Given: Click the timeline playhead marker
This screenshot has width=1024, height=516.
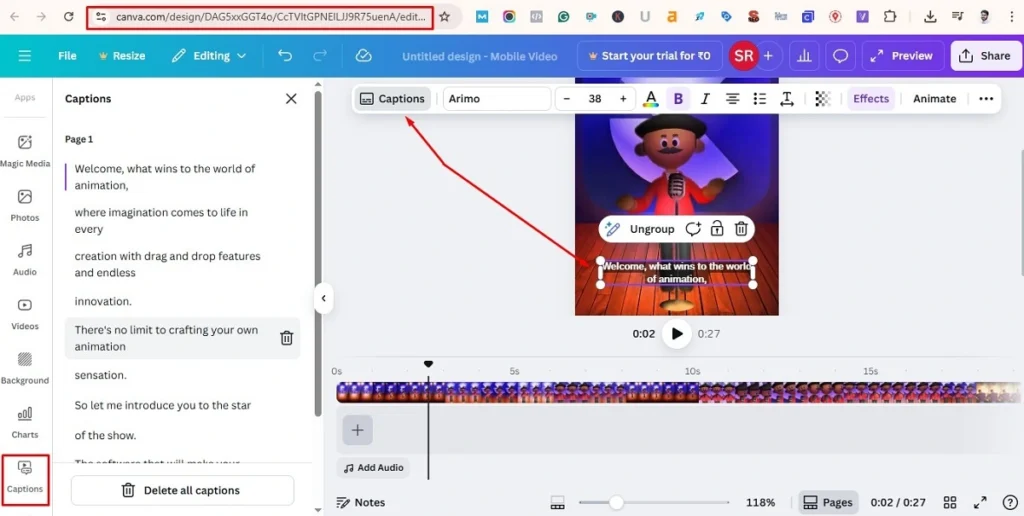Looking at the screenshot, I should [x=428, y=364].
